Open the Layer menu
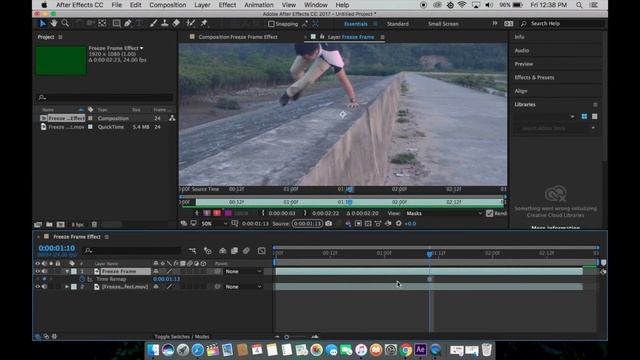The width and height of the screenshot is (640, 360). (x=202, y=5)
